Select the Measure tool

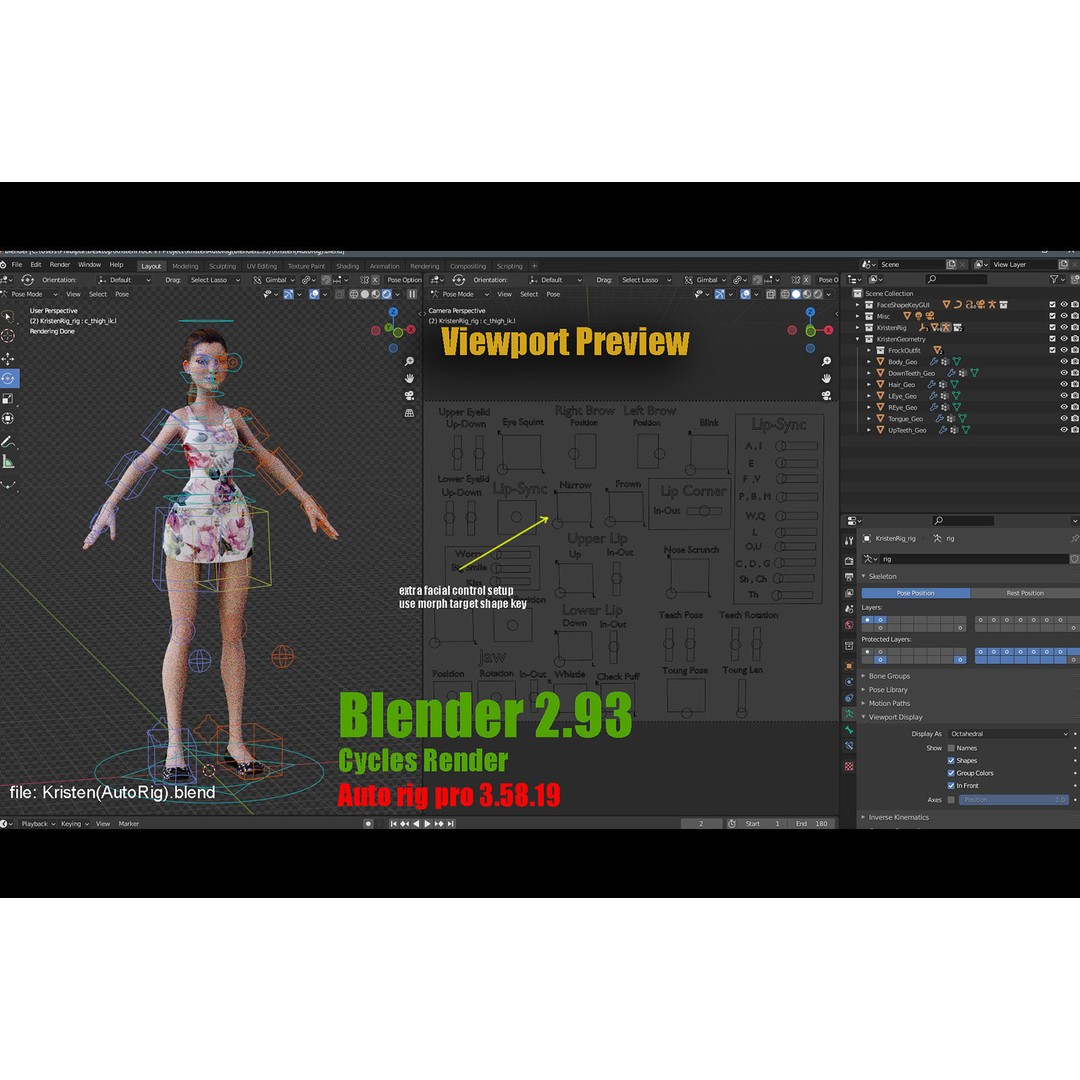(x=8, y=461)
